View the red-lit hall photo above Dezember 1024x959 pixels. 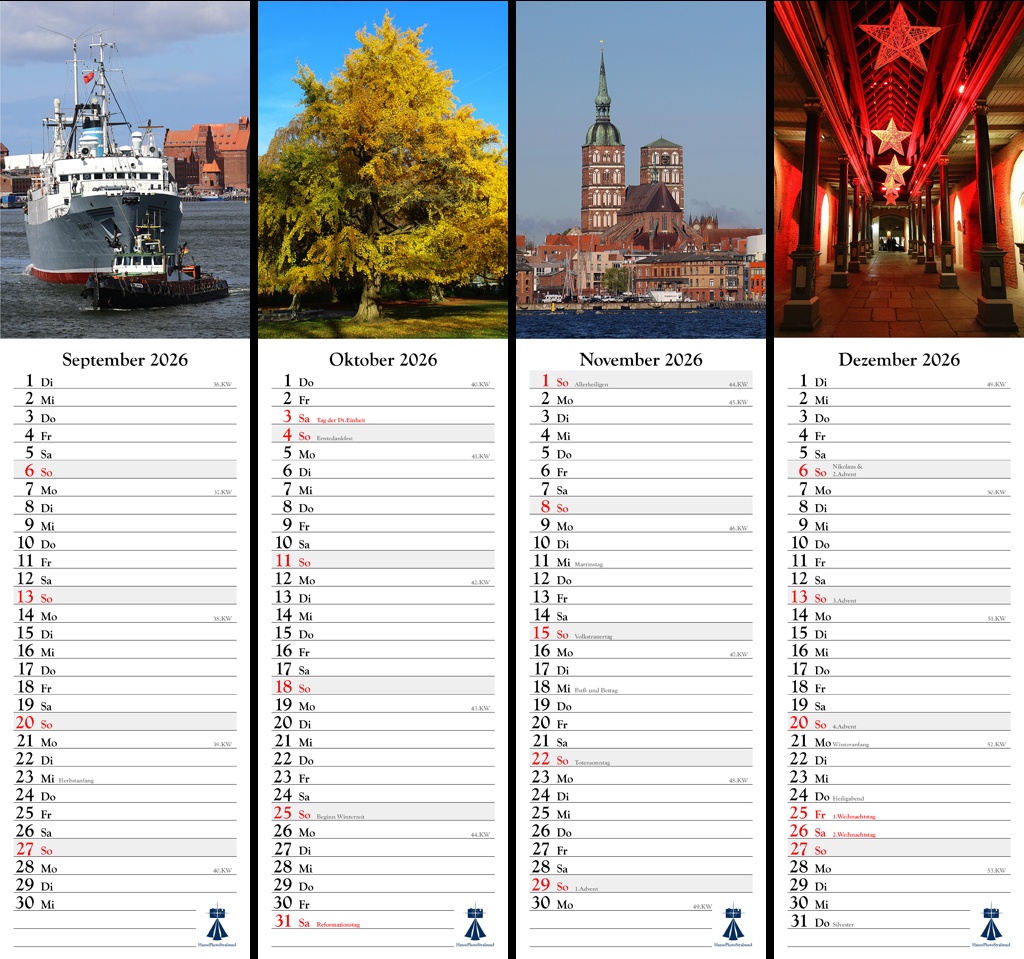[896, 170]
